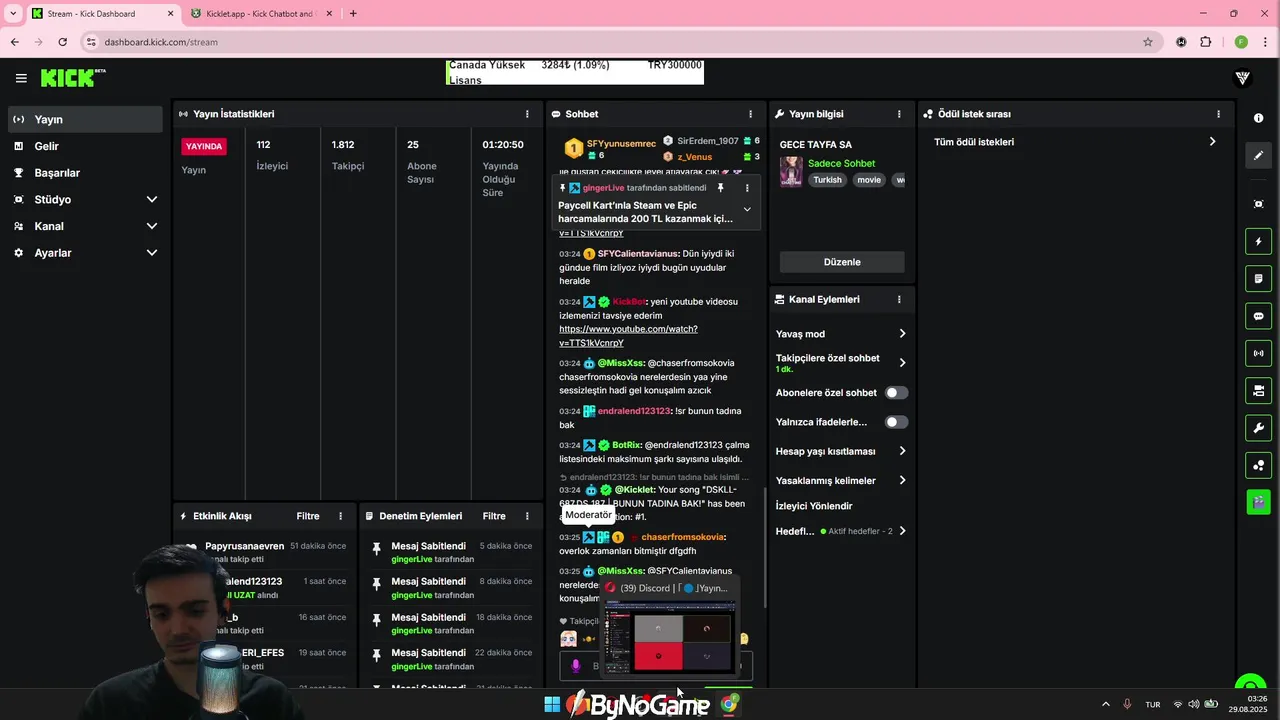Screen dimensions: 1280x720
Task: Click the camera list icon in right sidebar
Action: (1258, 390)
